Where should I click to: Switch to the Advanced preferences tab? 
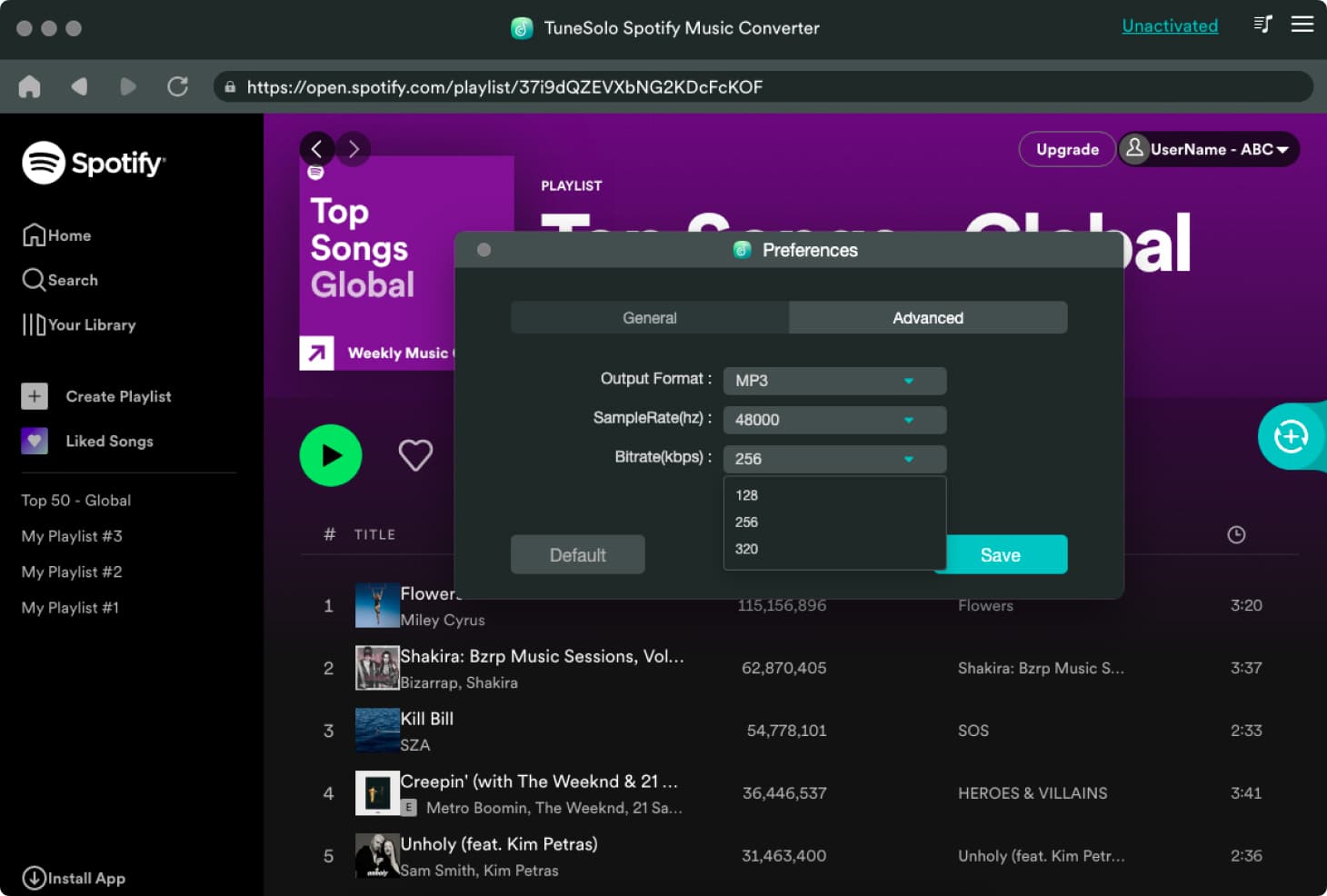(x=928, y=317)
